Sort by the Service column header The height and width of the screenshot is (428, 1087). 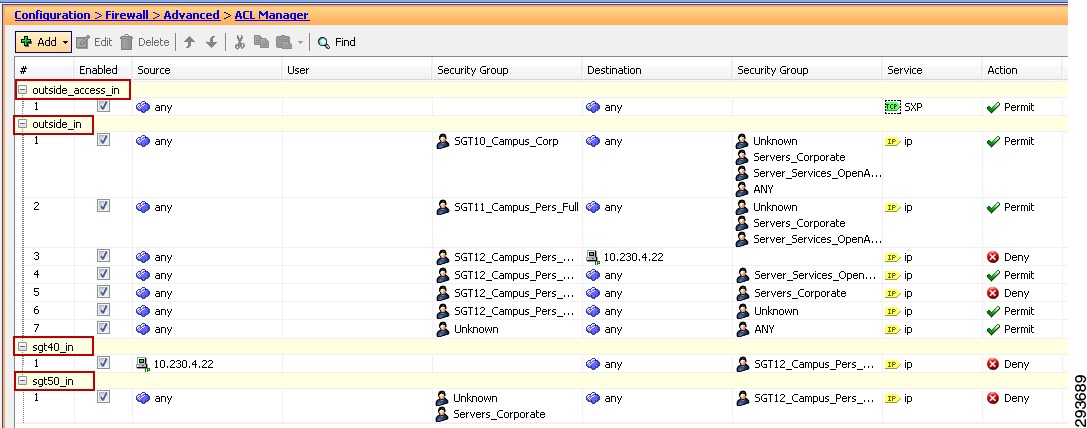[x=932, y=70]
